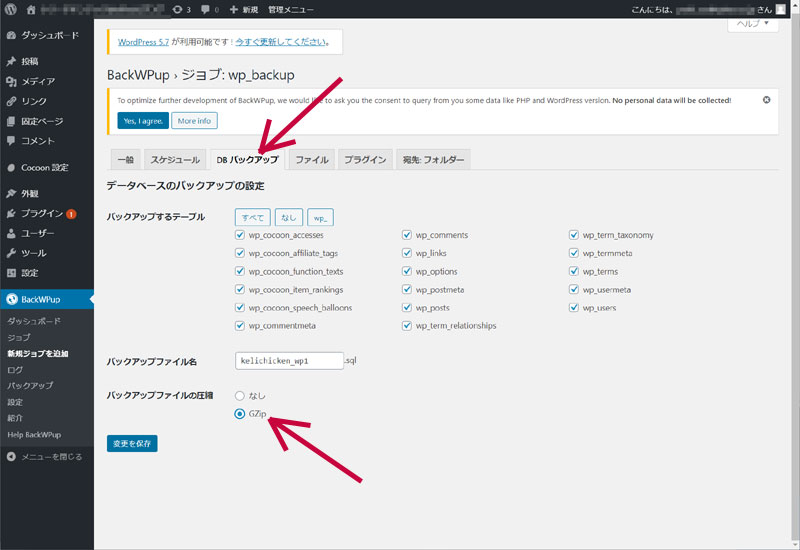The width and height of the screenshot is (800, 550).
Task: Open the プラグイン tab in job settings
Action: click(365, 160)
